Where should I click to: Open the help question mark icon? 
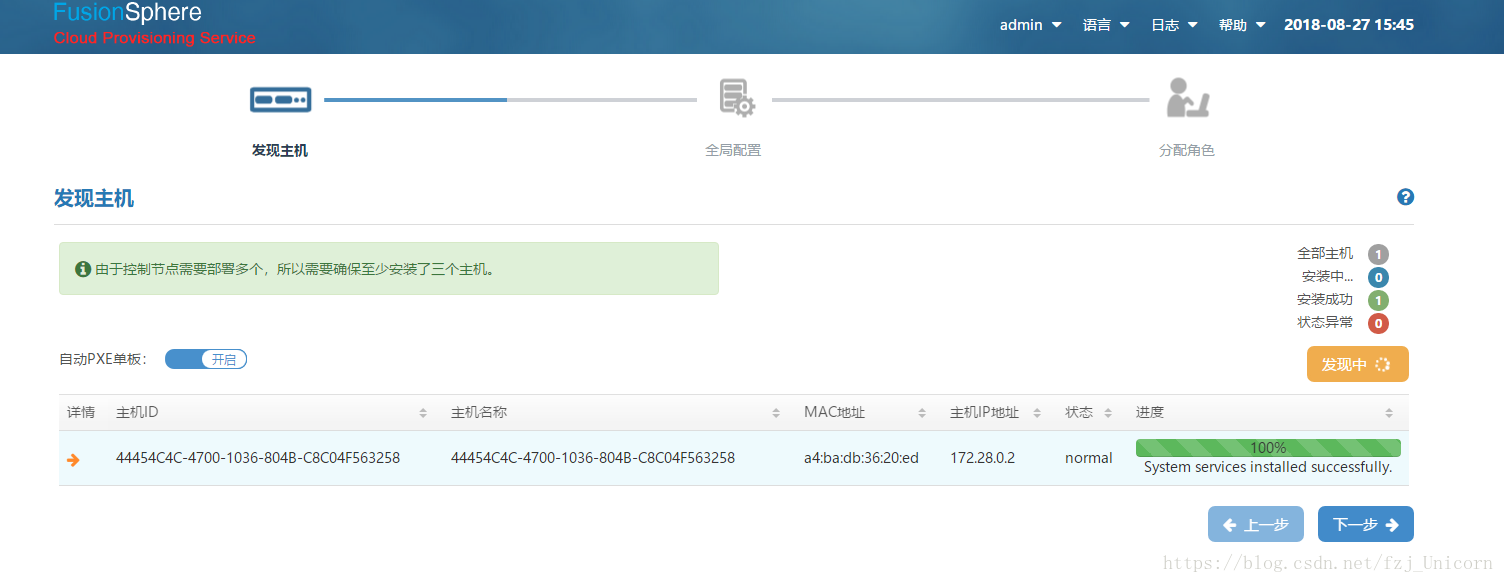click(x=1405, y=197)
